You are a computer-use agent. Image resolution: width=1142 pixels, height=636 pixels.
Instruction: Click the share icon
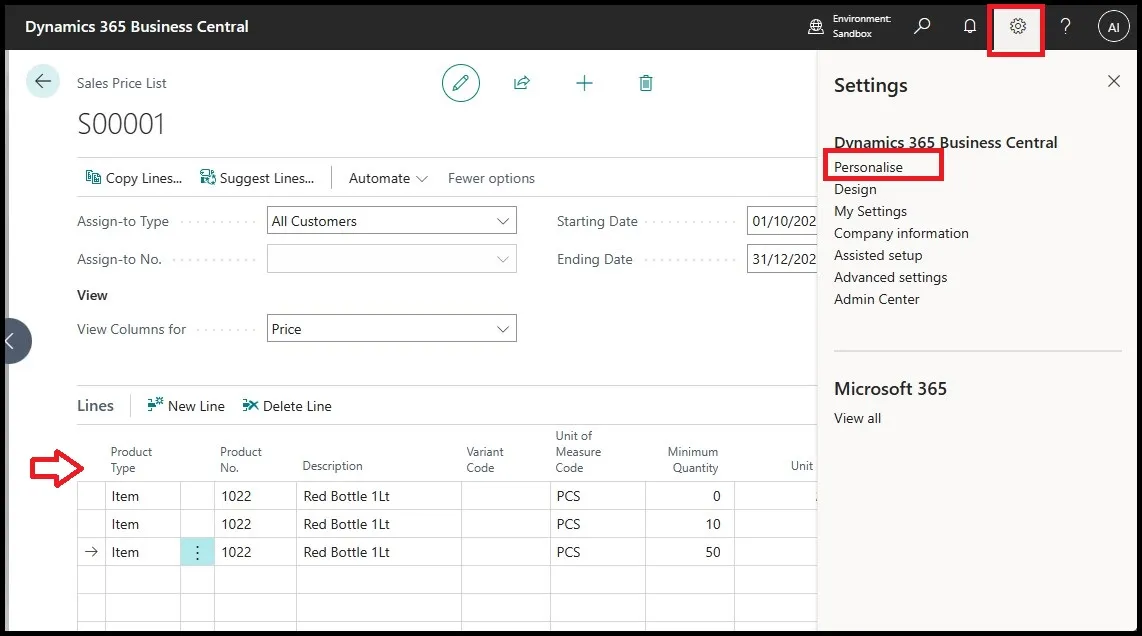[x=521, y=83]
